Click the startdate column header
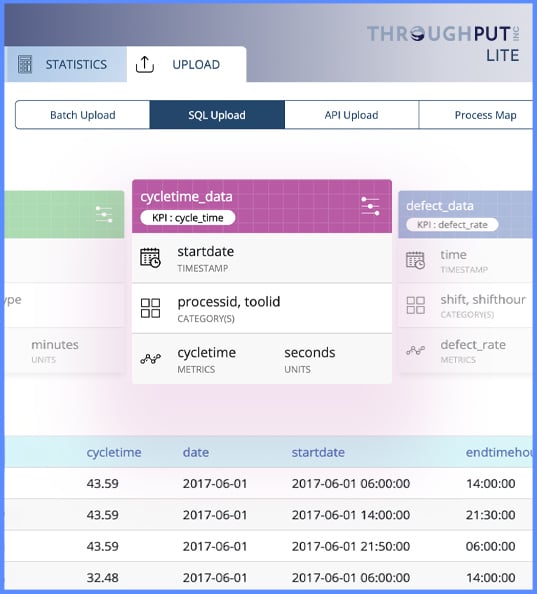Image resolution: width=537 pixels, height=594 pixels. pos(318,452)
